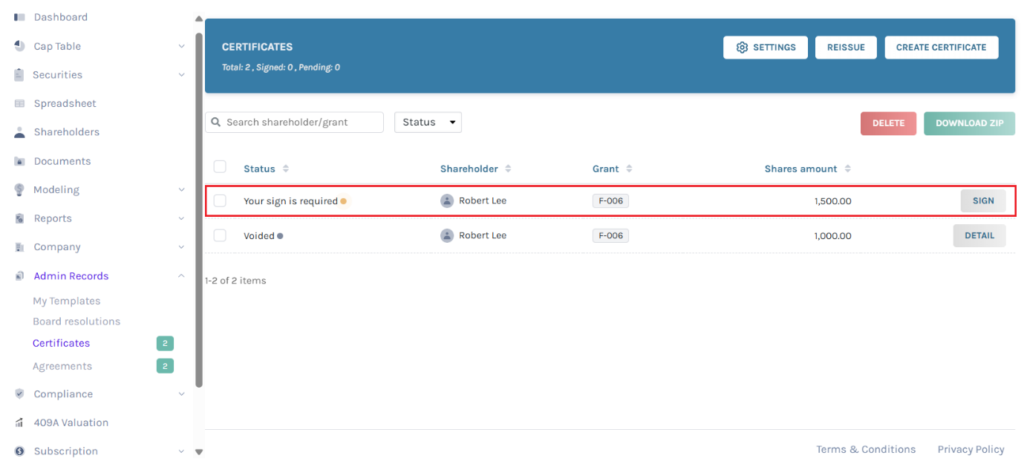The width and height of the screenshot is (1024, 467).
Task: Tick the select-all header checkbox
Action: (x=220, y=167)
